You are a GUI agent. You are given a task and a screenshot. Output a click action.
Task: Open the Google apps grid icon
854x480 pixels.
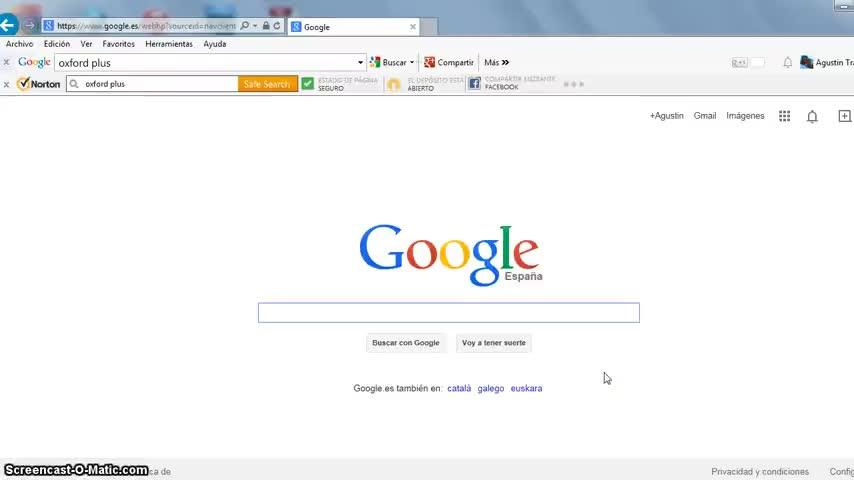(x=784, y=116)
